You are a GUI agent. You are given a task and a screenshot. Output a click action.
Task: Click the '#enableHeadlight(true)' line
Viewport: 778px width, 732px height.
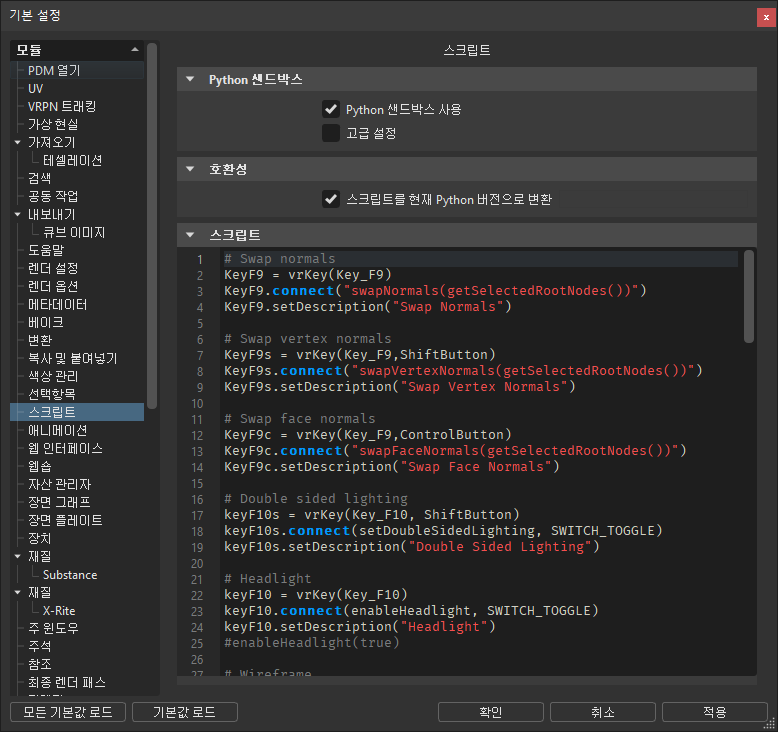312,643
